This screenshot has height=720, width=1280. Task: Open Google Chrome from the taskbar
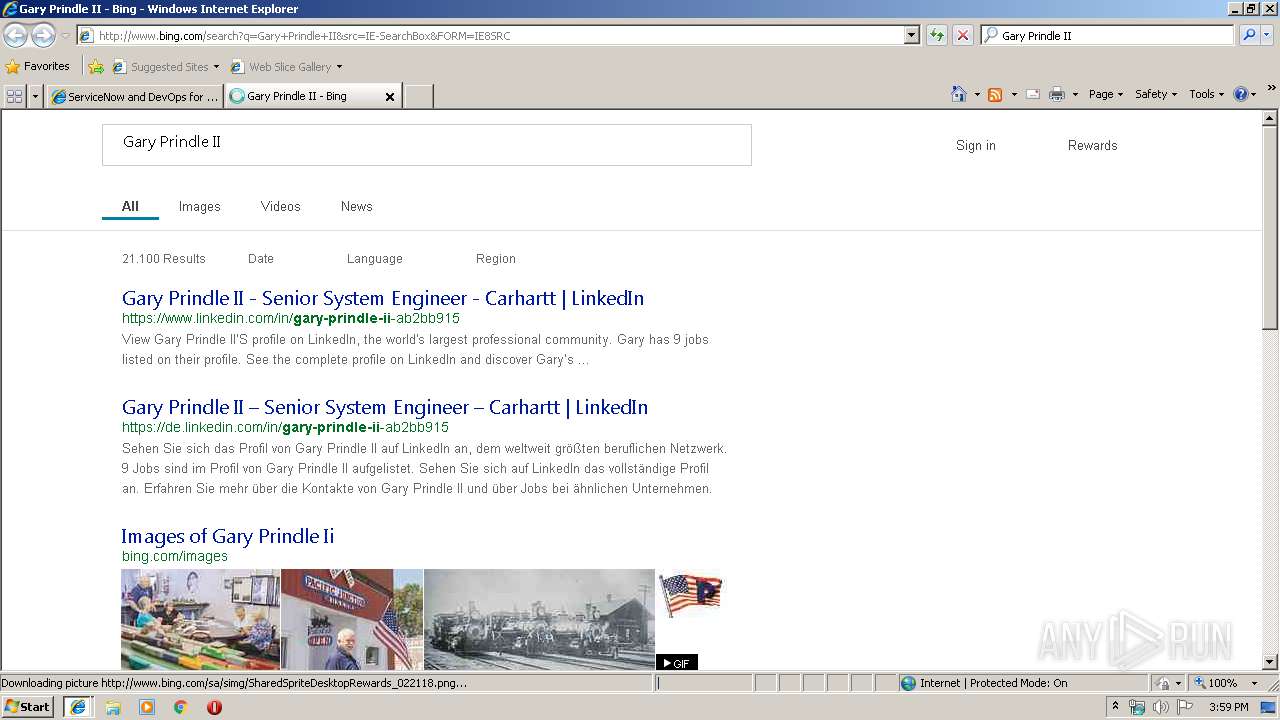[180, 707]
